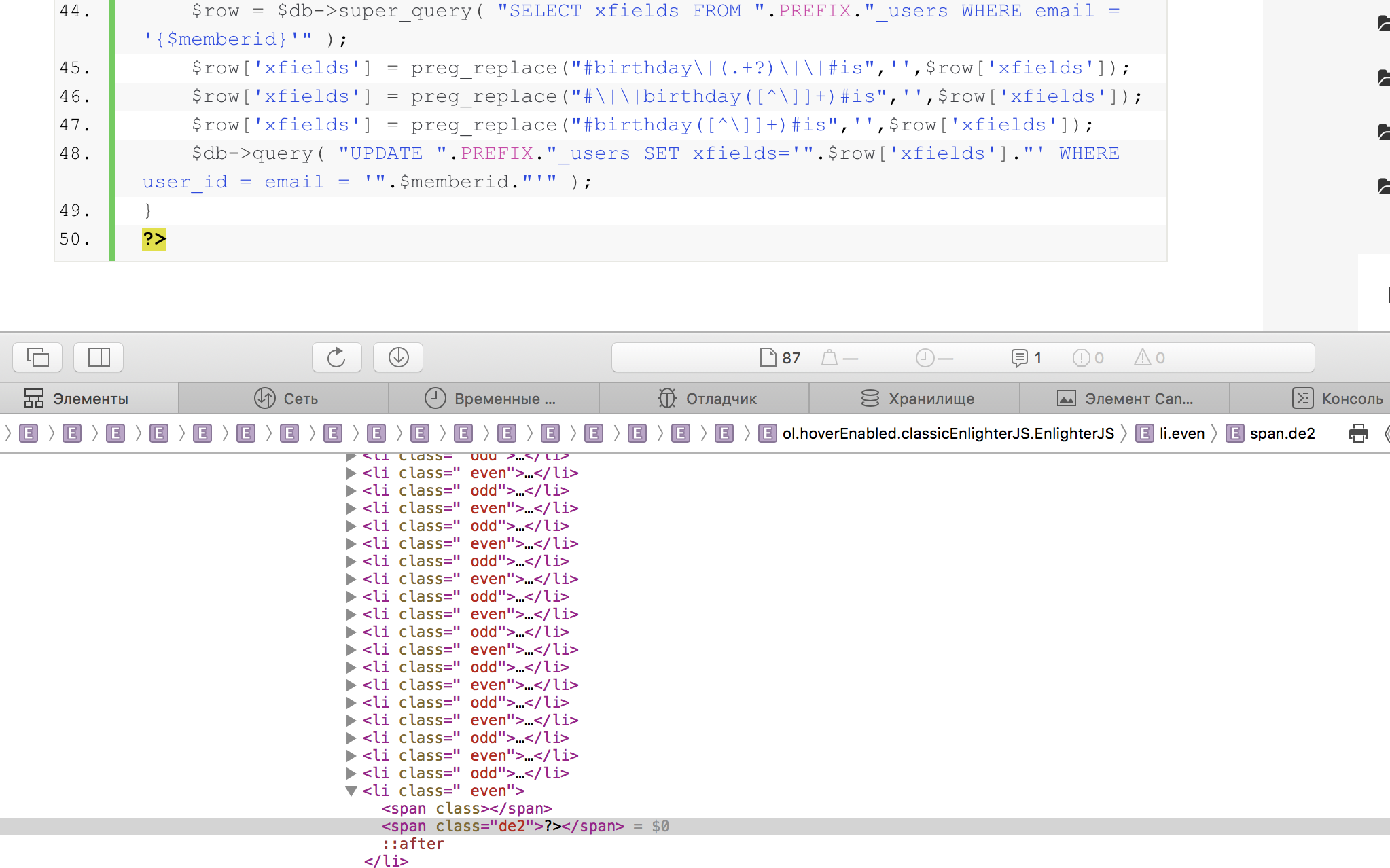
Task: Show the 1 console log message
Action: (x=1027, y=358)
